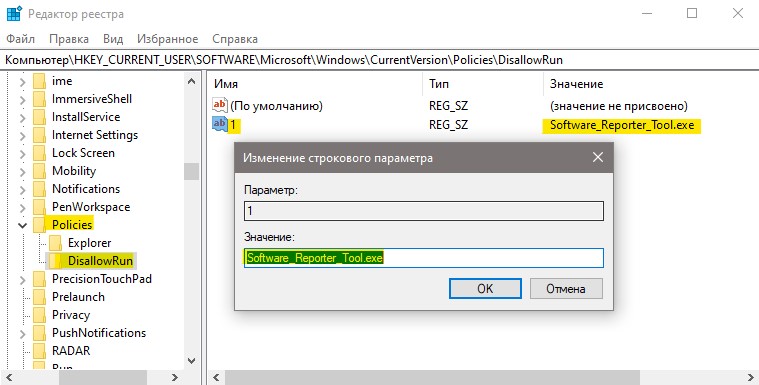This screenshot has width=759, height=385.
Task: Expand the Lock Screen tree node
Action: tap(22, 154)
